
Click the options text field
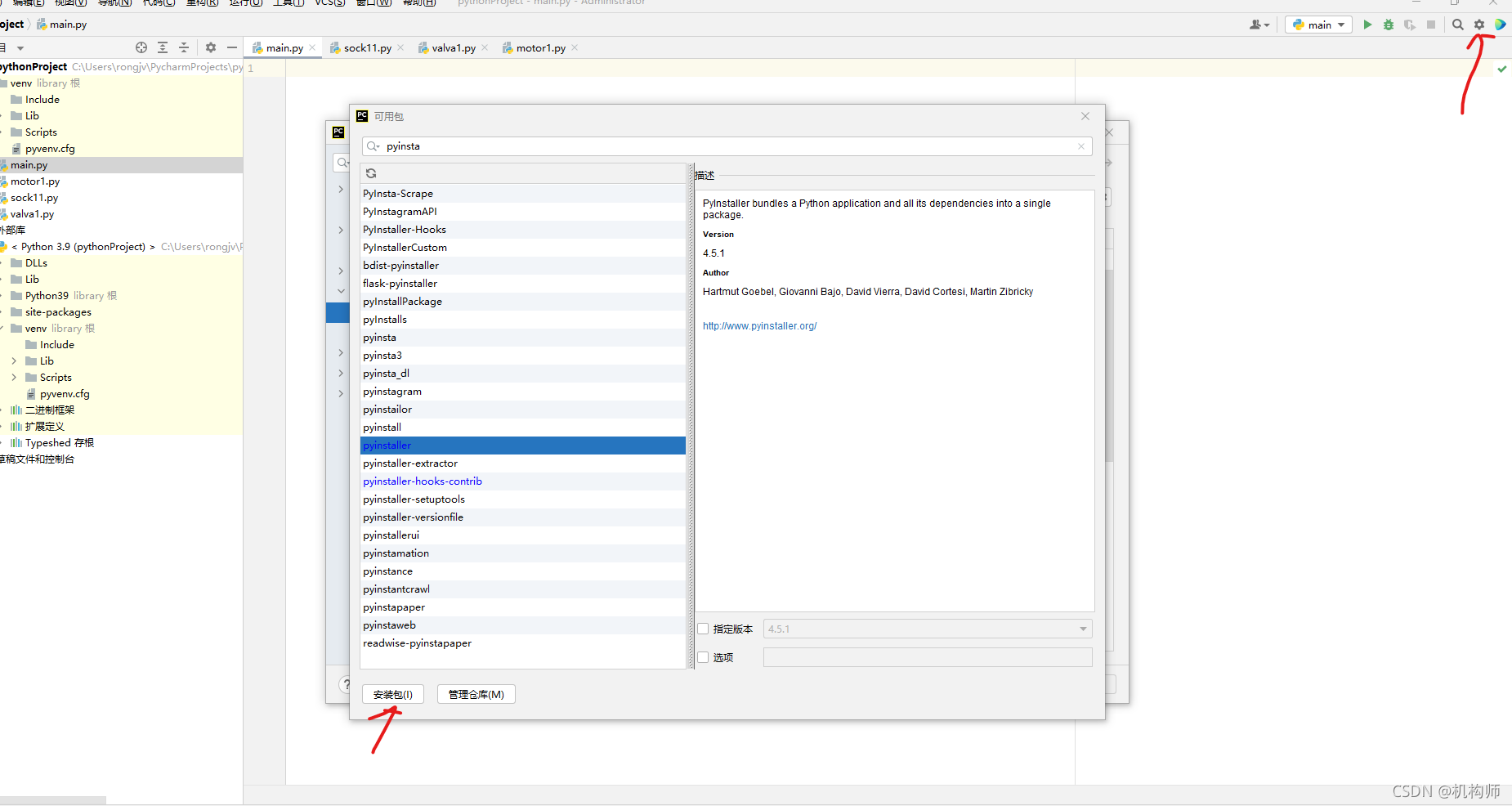928,657
